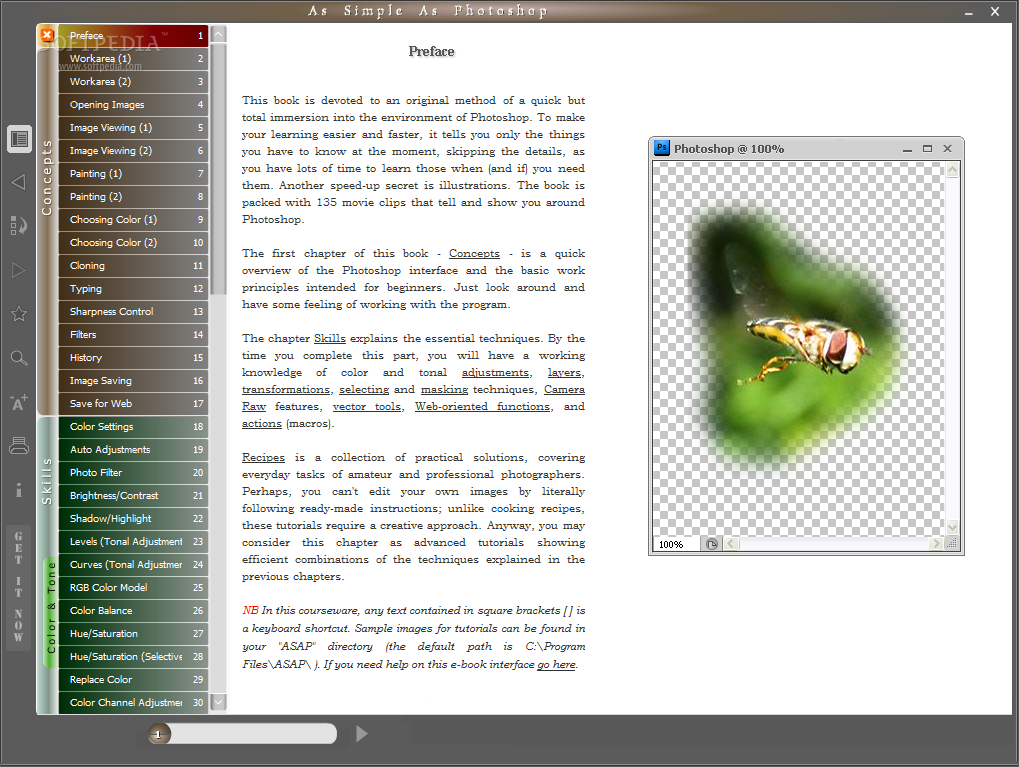Viewport: 1019px width, 767px height.
Task: Print the page with printer icon
Action: 19,446
